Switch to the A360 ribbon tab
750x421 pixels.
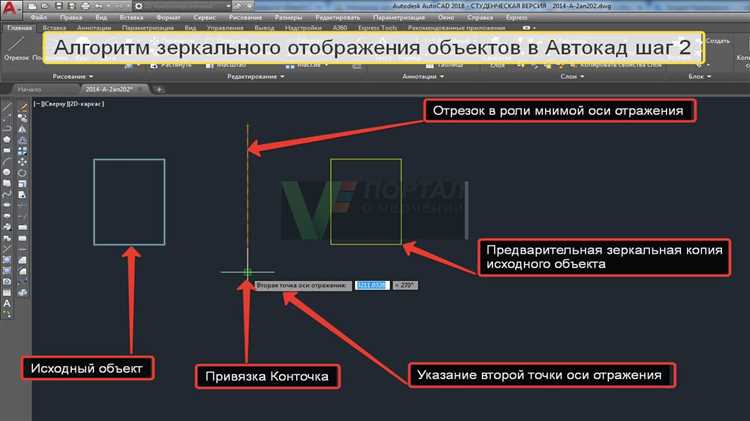[x=340, y=28]
